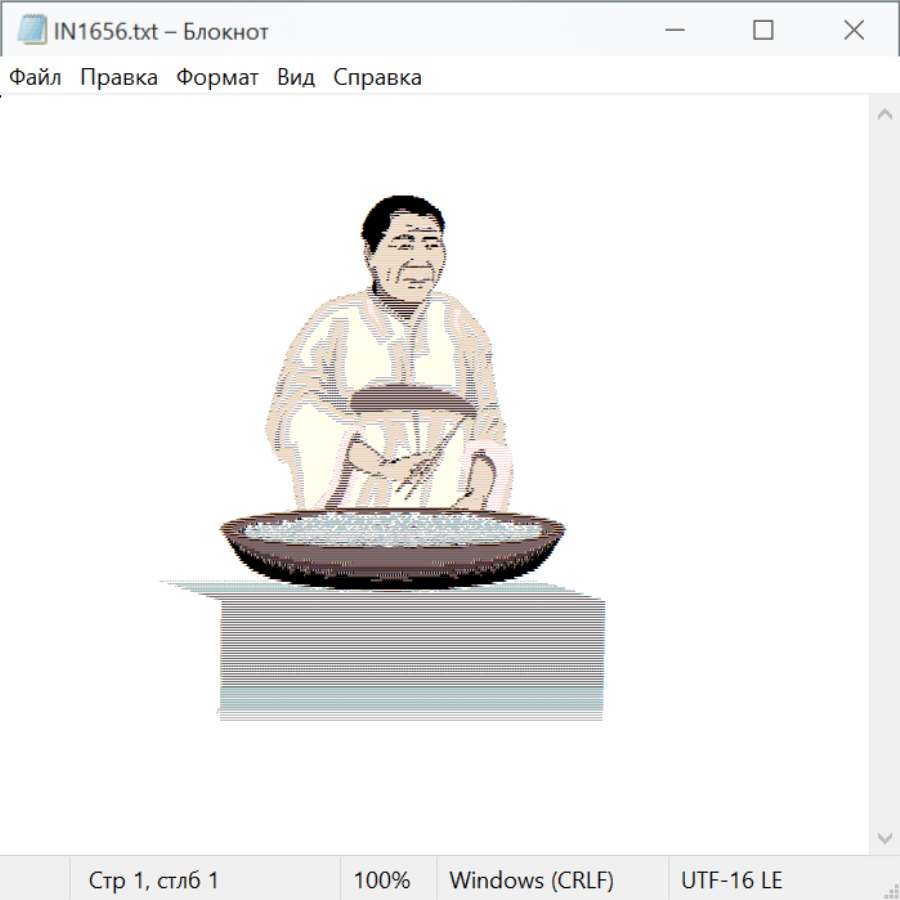Close the IN1656.txt Notepad window
Image resolution: width=900 pixels, height=900 pixels.
tap(853, 31)
